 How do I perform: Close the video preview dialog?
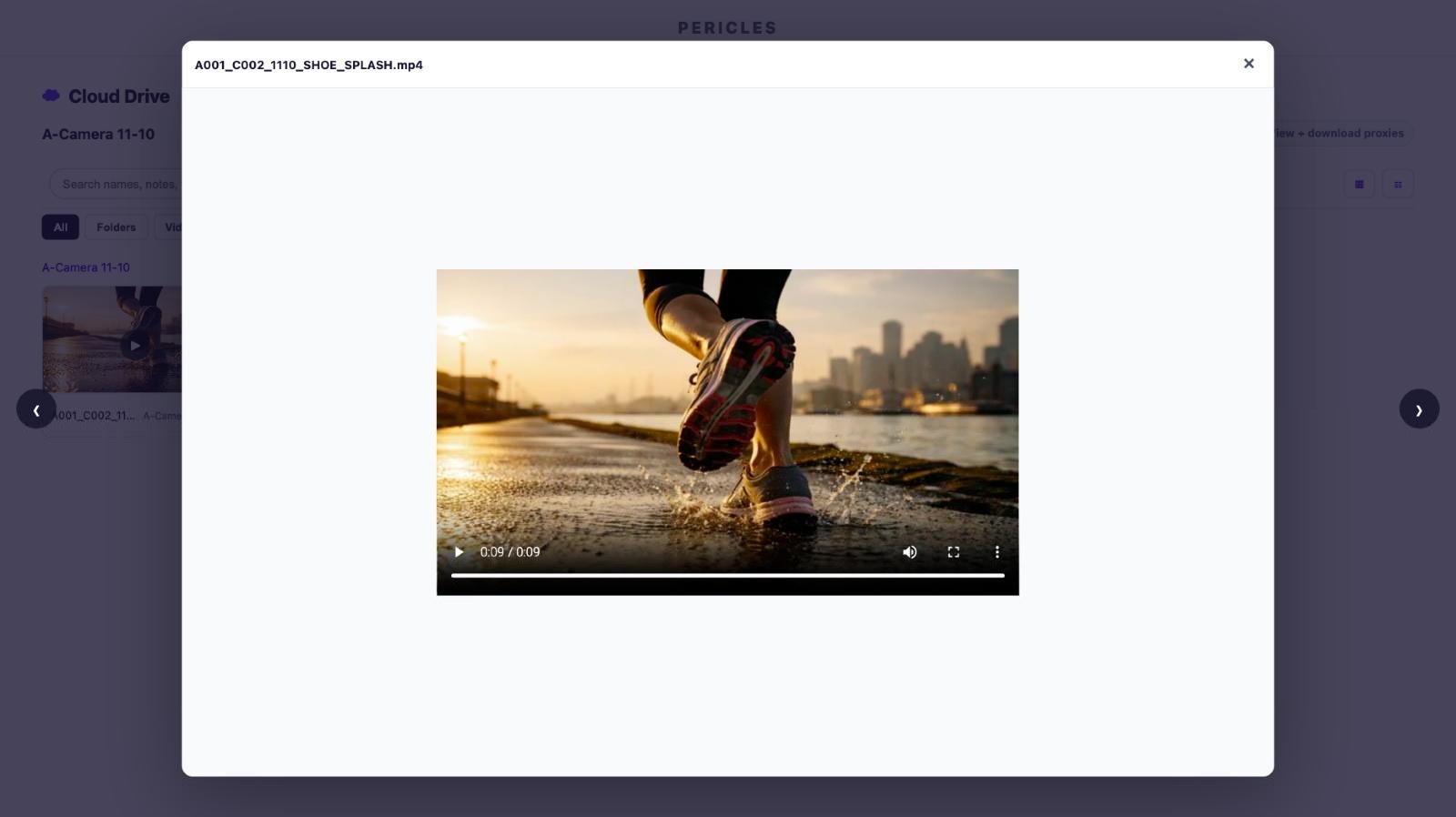[x=1249, y=64]
